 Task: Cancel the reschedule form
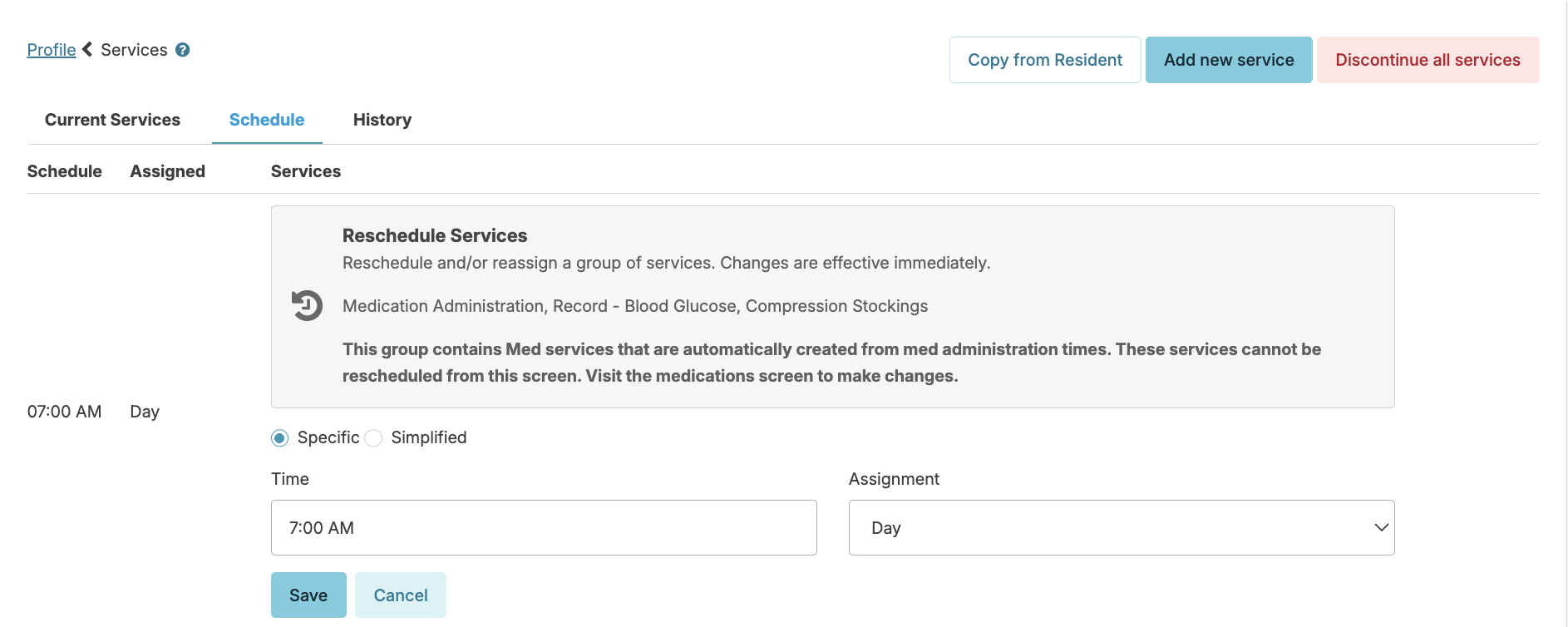pos(401,595)
